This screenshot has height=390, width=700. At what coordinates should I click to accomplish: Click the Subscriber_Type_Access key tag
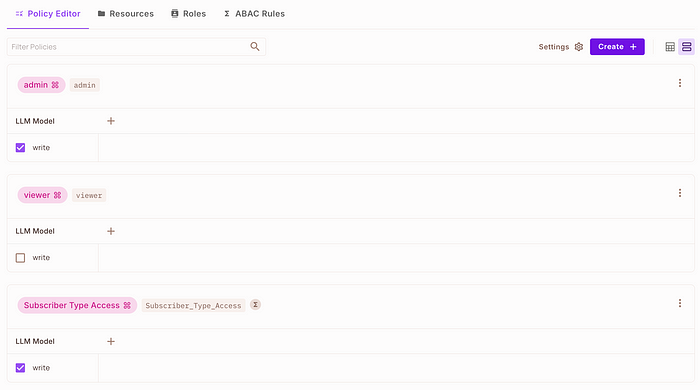[193, 306]
